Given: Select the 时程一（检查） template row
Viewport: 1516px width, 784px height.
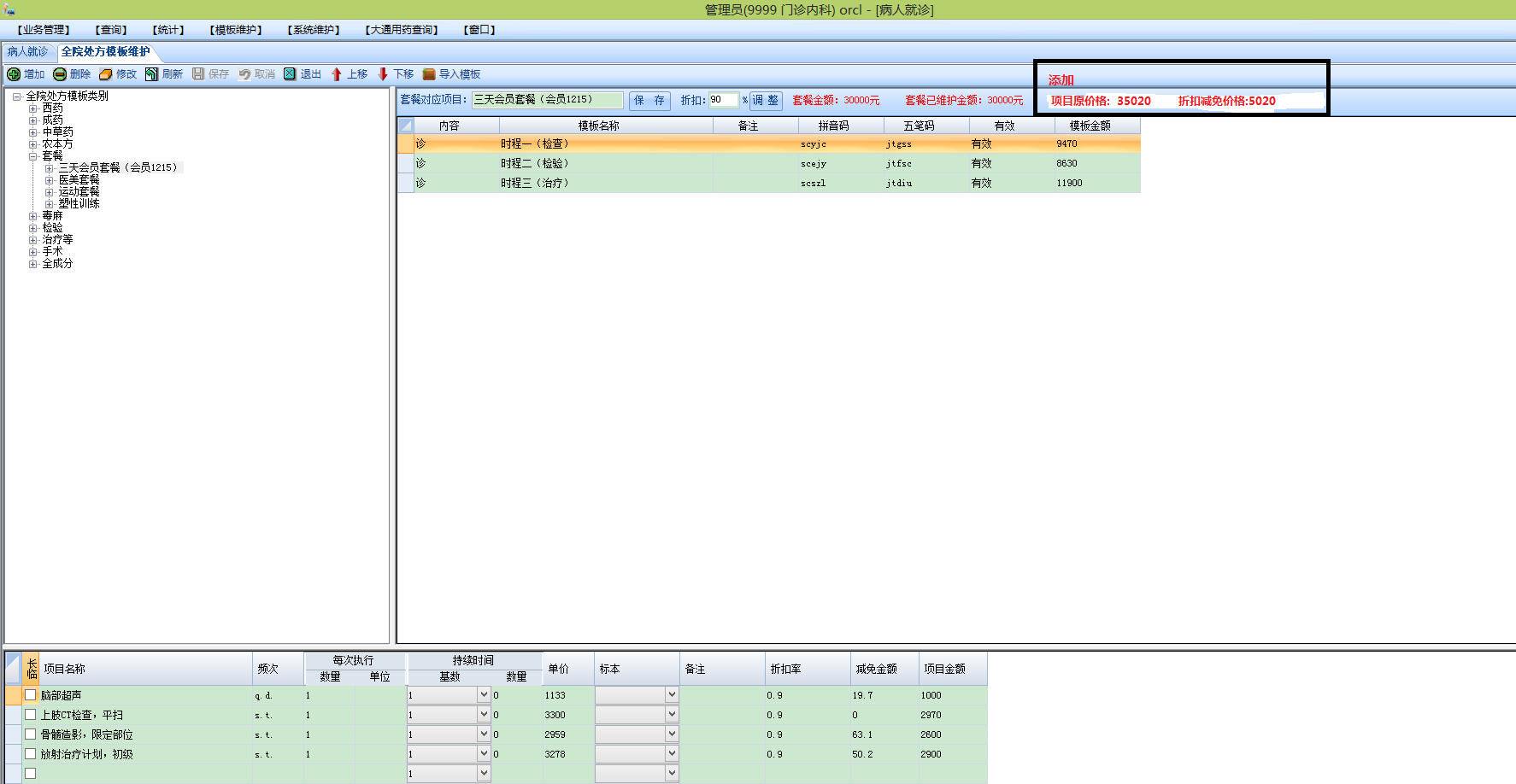Looking at the screenshot, I should [x=769, y=144].
